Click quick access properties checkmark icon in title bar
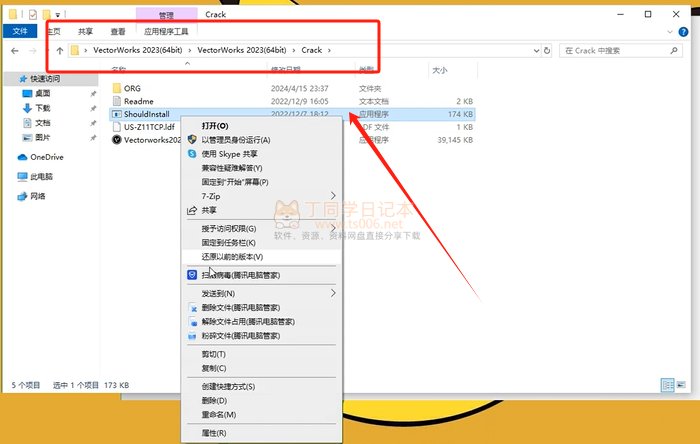 33,15
